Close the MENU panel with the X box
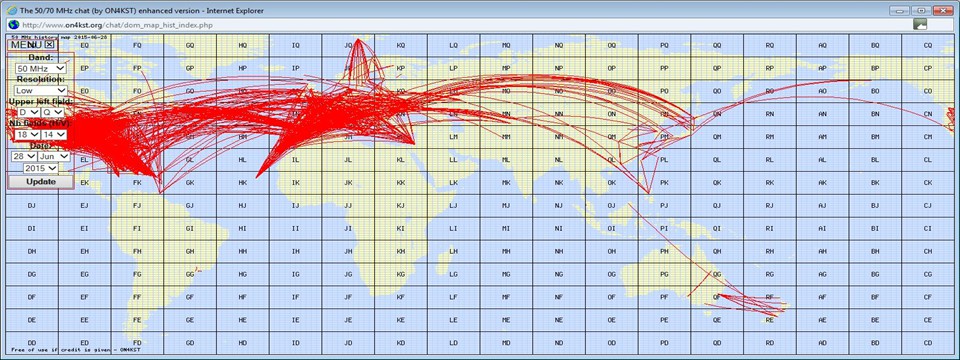The width and height of the screenshot is (960, 360). [50, 45]
